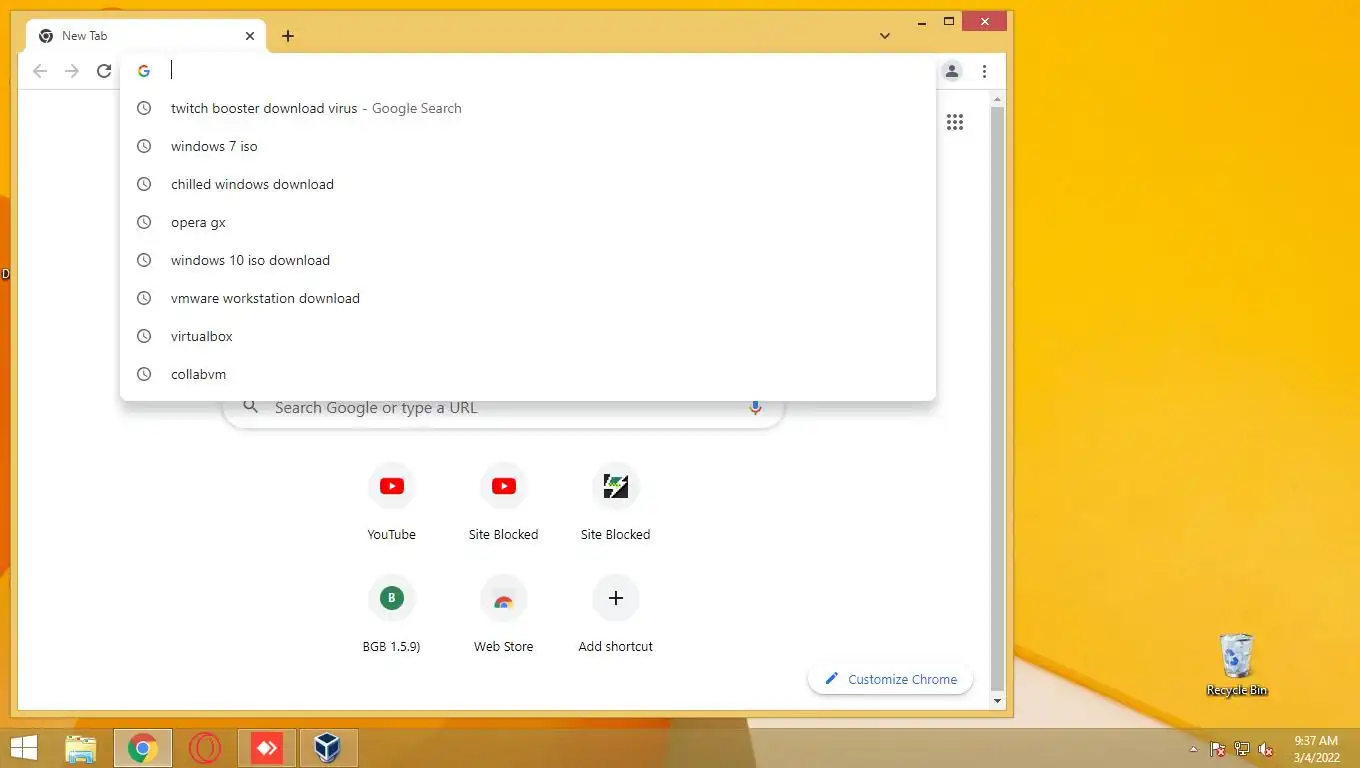Open a new tab with plus button
This screenshot has width=1360, height=768.
point(288,36)
